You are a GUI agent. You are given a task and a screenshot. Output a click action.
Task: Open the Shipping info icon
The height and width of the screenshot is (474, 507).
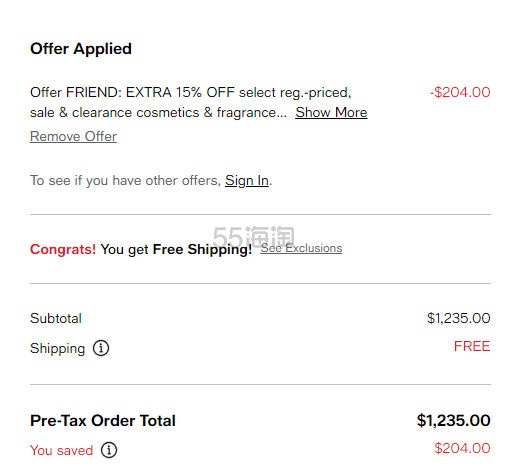(x=101, y=348)
